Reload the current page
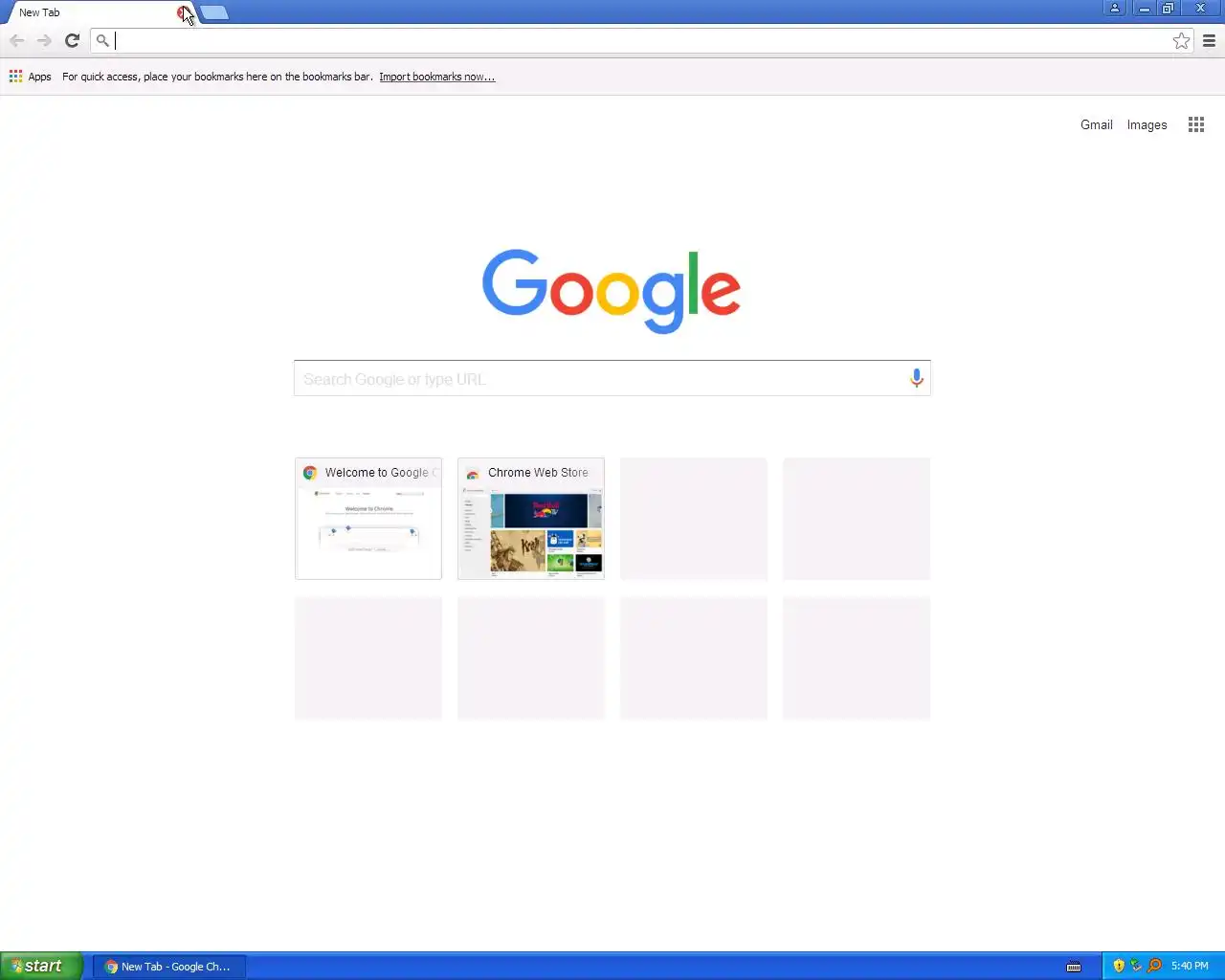The image size is (1225, 980). pos(72,40)
